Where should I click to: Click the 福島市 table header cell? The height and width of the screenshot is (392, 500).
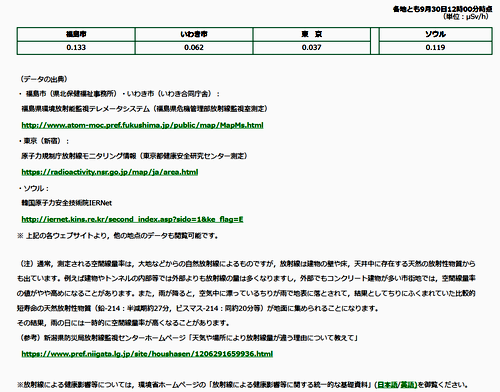tap(76, 34)
